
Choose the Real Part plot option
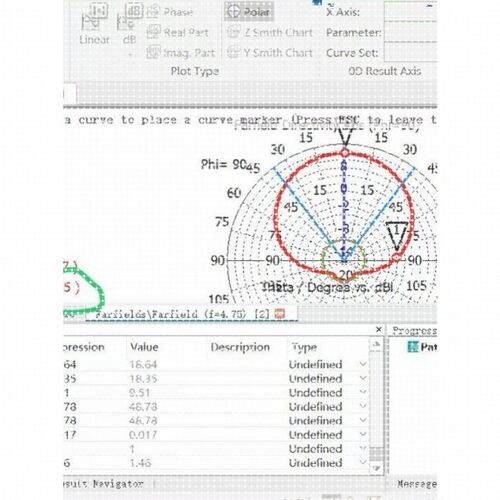(178, 32)
